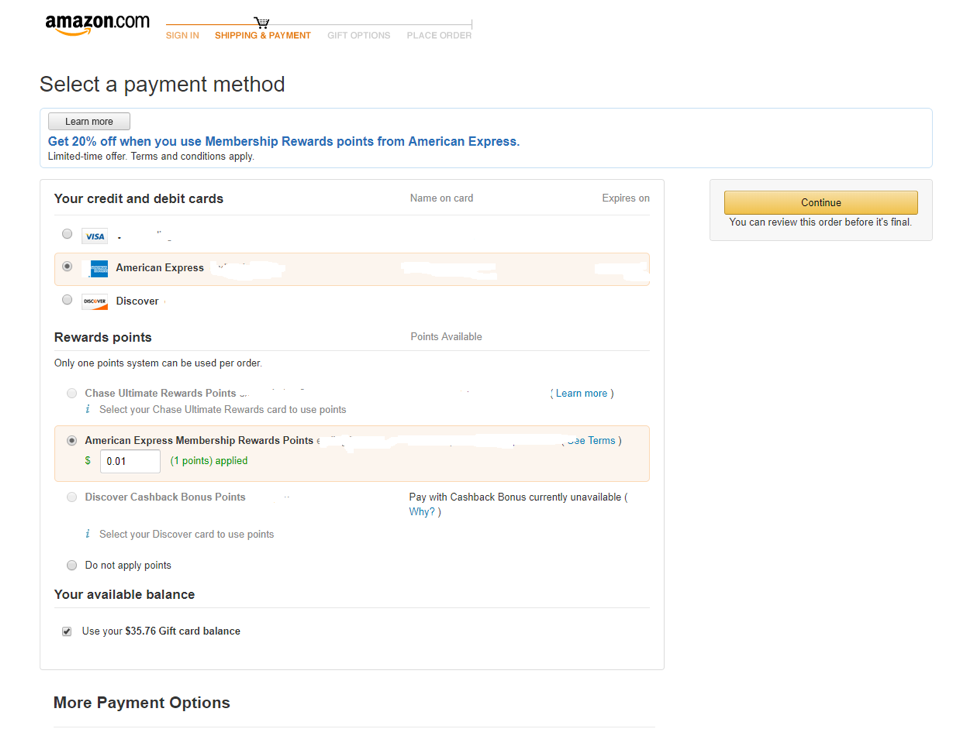Select American Express Membership Rewards Points radio
Image resolution: width=974 pixels, height=733 pixels.
(x=72, y=440)
